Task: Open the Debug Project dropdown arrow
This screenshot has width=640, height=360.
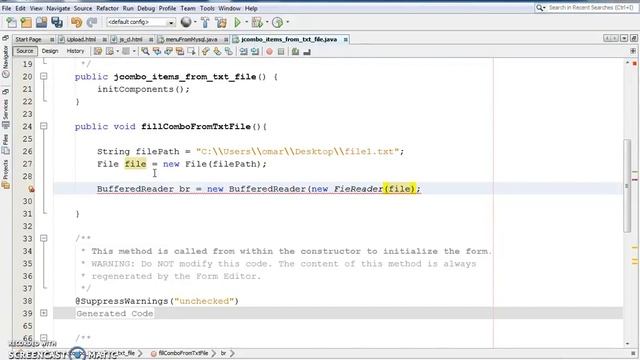Action: point(267,22)
